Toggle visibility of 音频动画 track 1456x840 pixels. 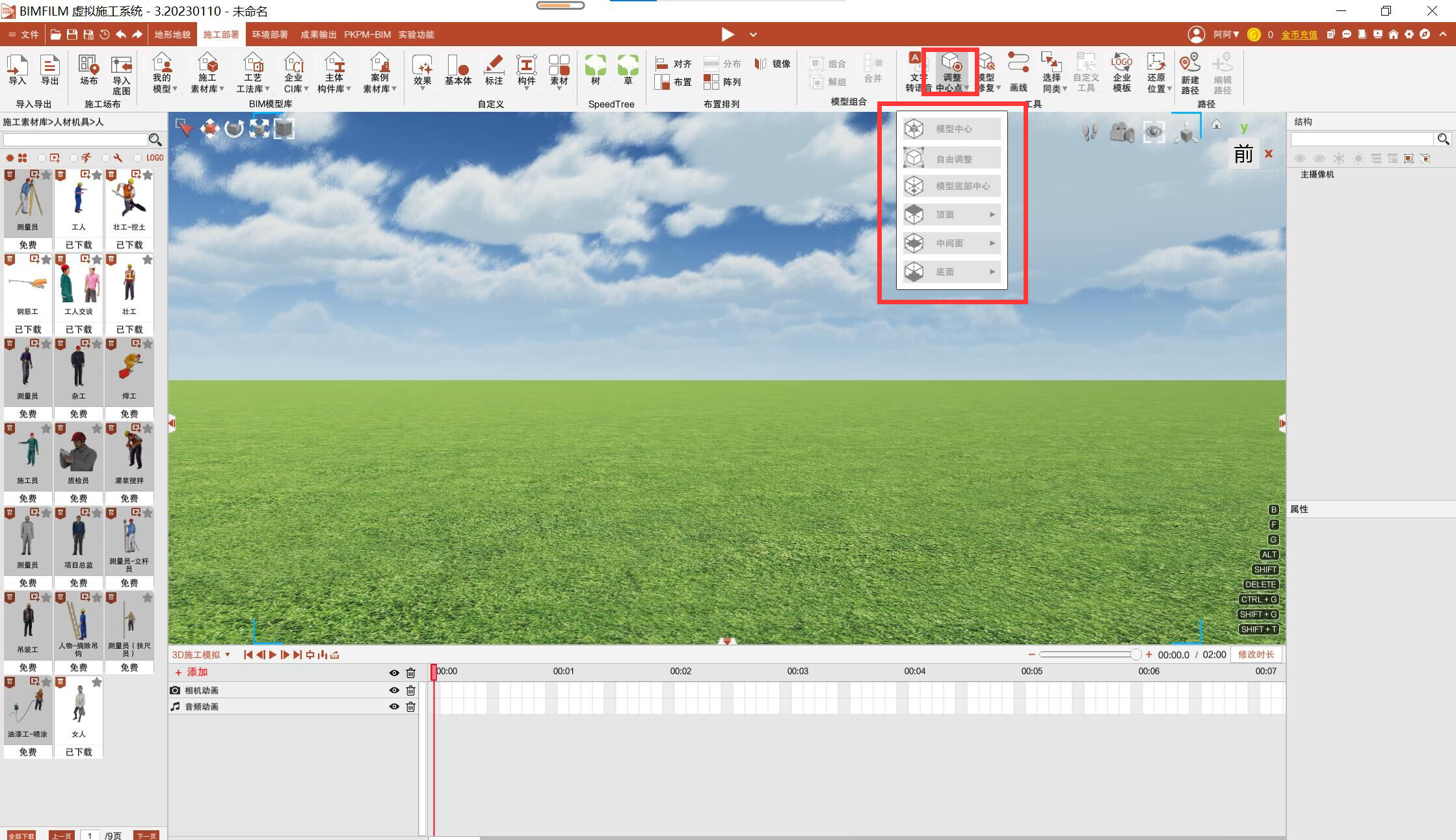[x=394, y=707]
